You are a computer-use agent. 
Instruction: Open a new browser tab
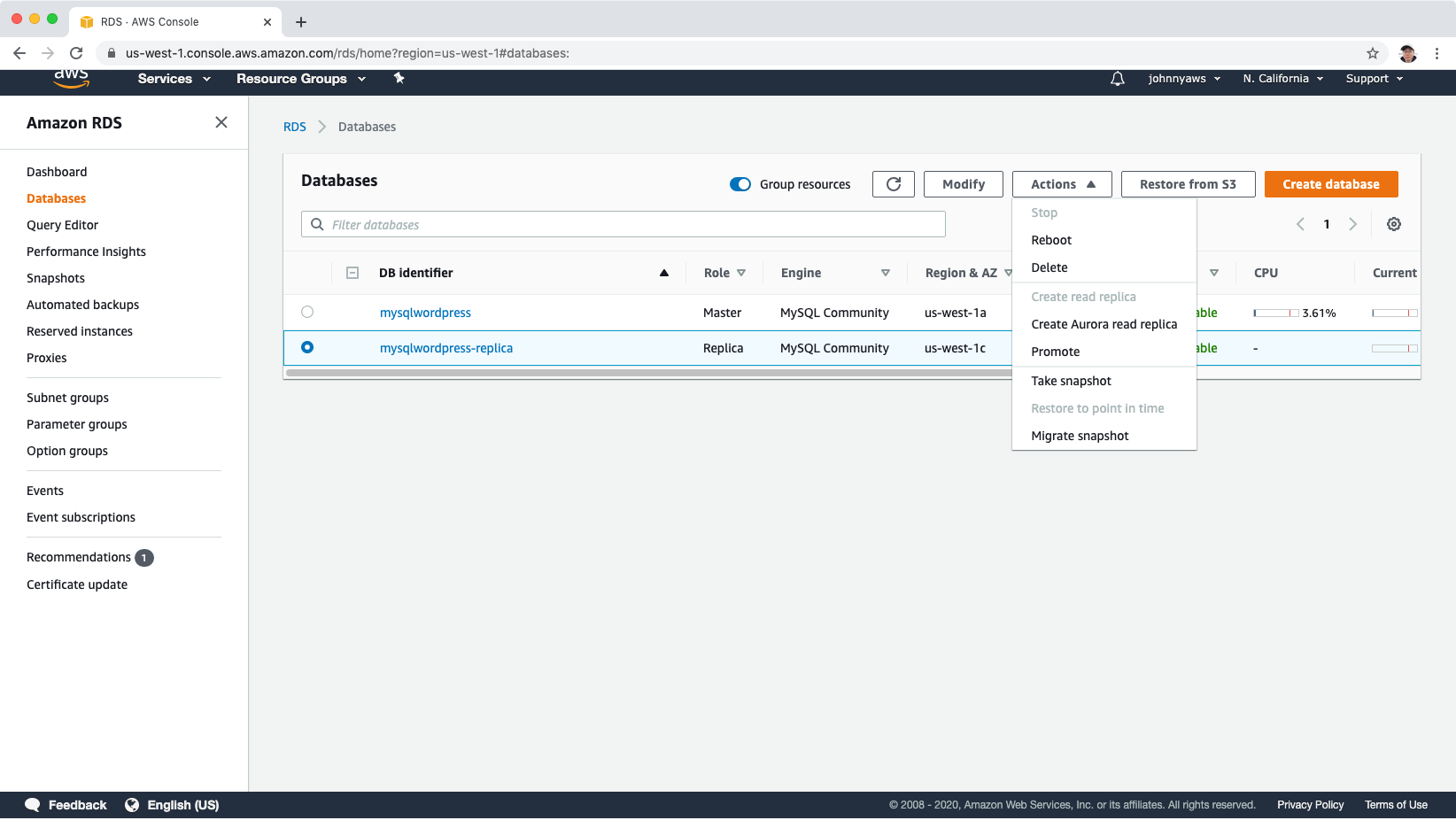point(301,22)
